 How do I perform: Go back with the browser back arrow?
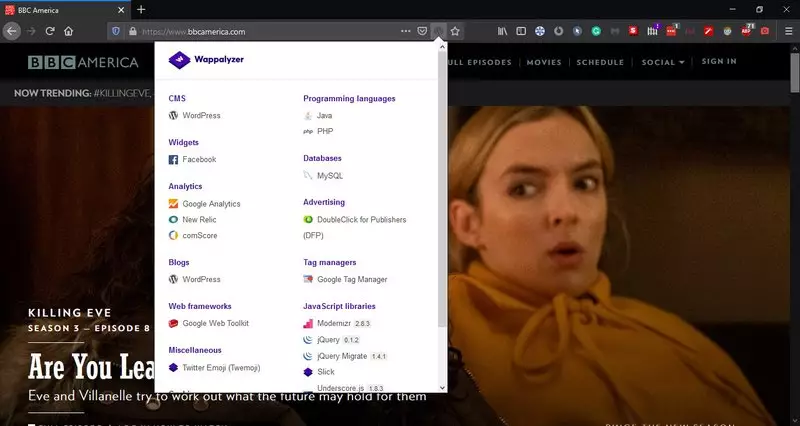[x=11, y=31]
